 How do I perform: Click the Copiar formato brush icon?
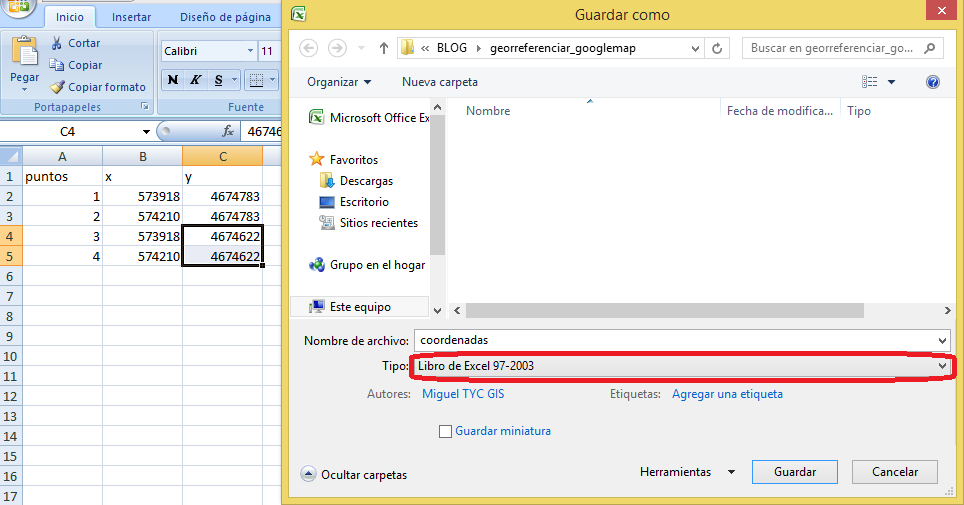point(57,87)
